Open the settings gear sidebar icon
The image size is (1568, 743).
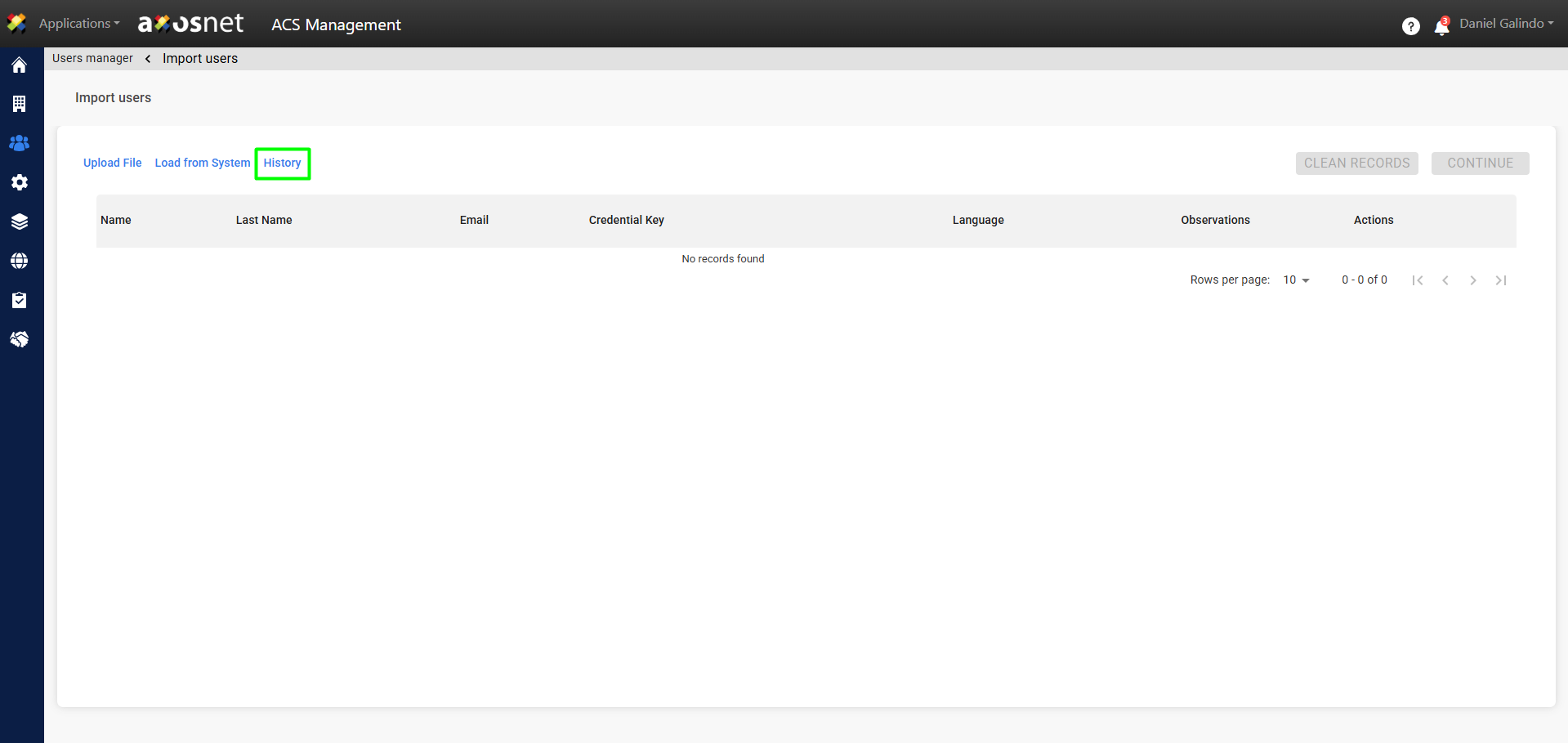pyautogui.click(x=20, y=182)
